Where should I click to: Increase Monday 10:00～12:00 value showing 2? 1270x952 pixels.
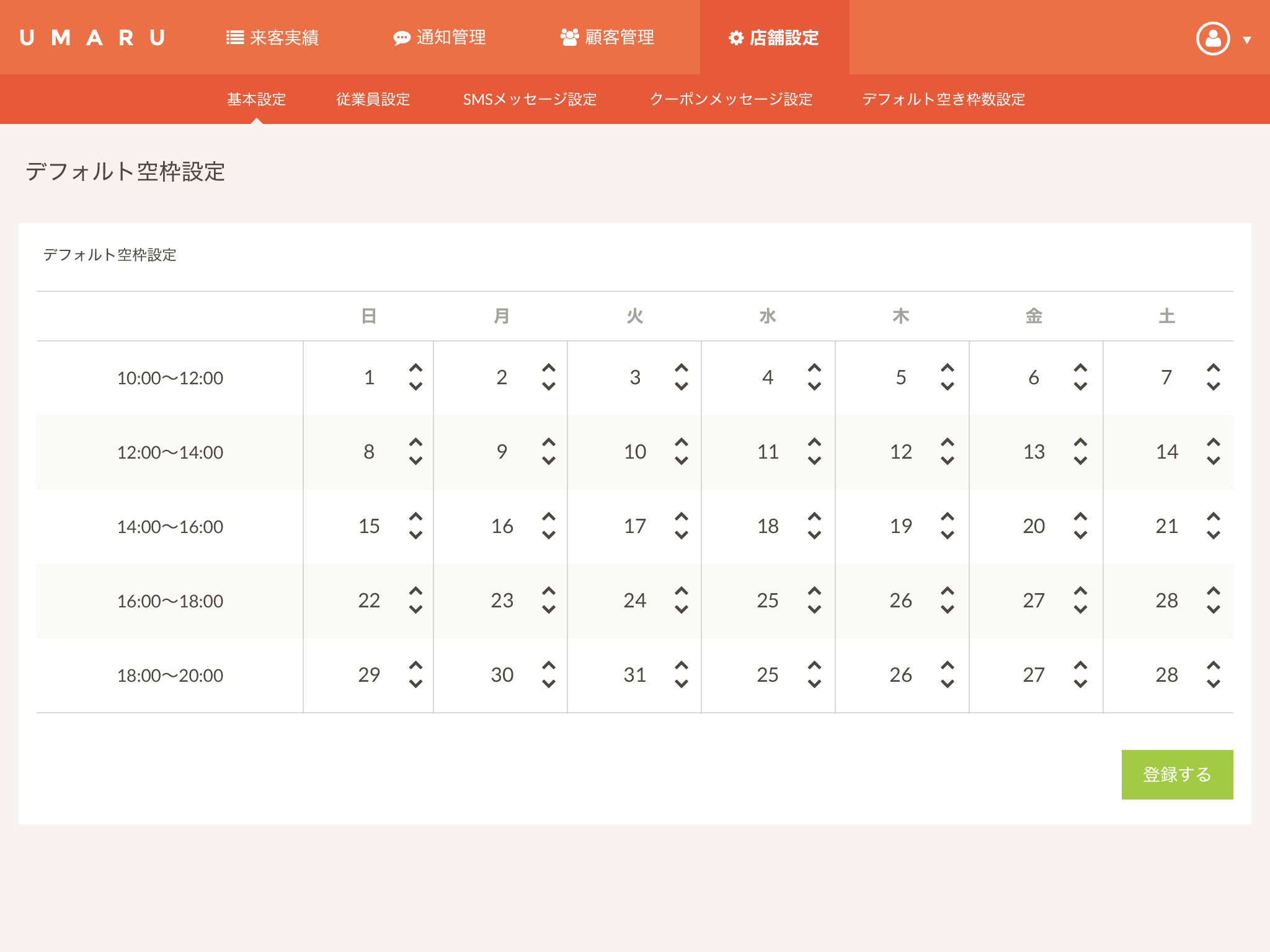coord(549,368)
